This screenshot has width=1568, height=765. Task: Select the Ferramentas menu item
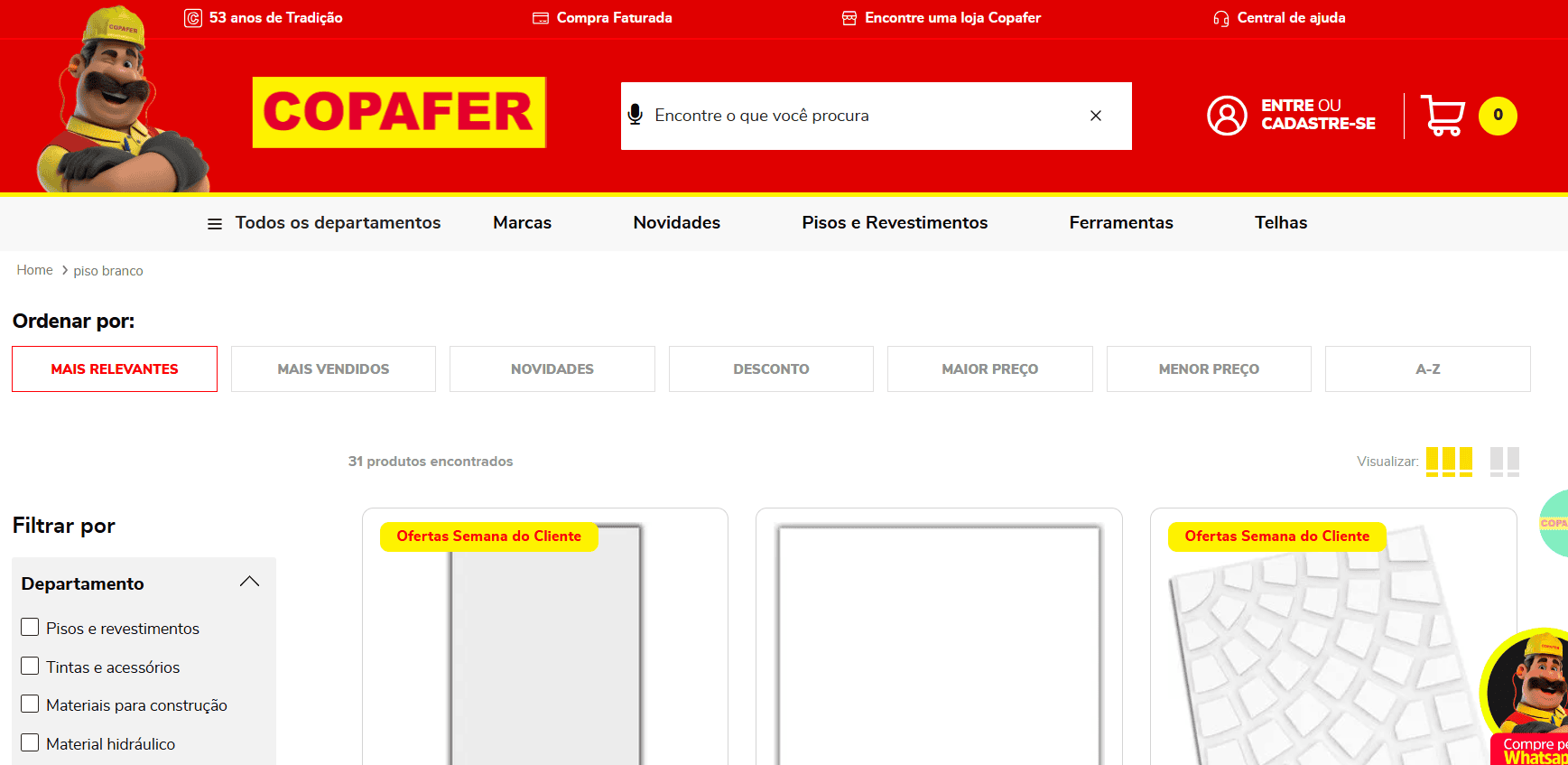point(1121,223)
